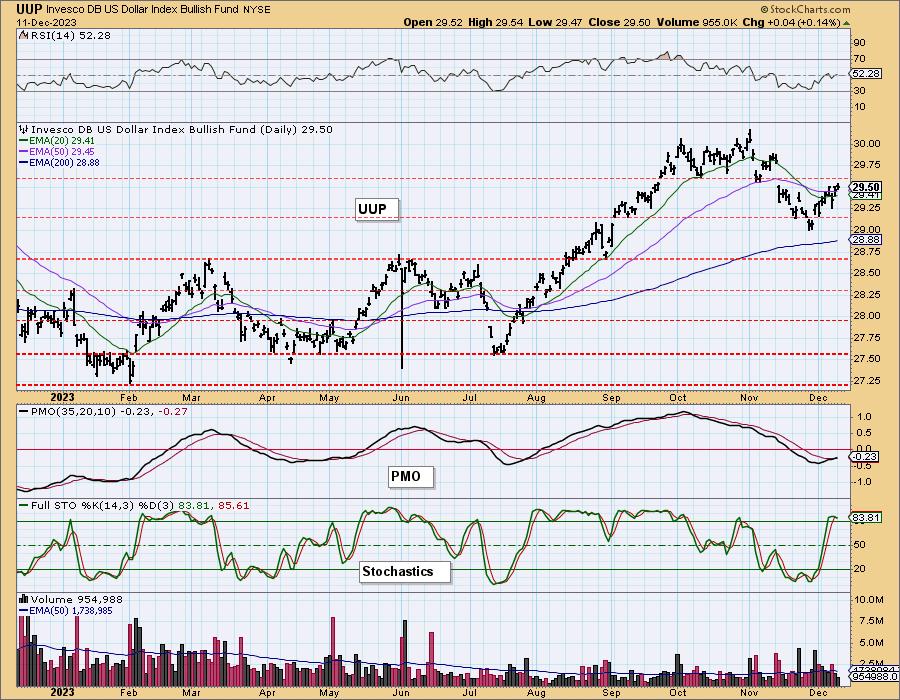900x700 pixels.
Task: Click the volume bars icon before Volume 954,988
Action: point(24,600)
